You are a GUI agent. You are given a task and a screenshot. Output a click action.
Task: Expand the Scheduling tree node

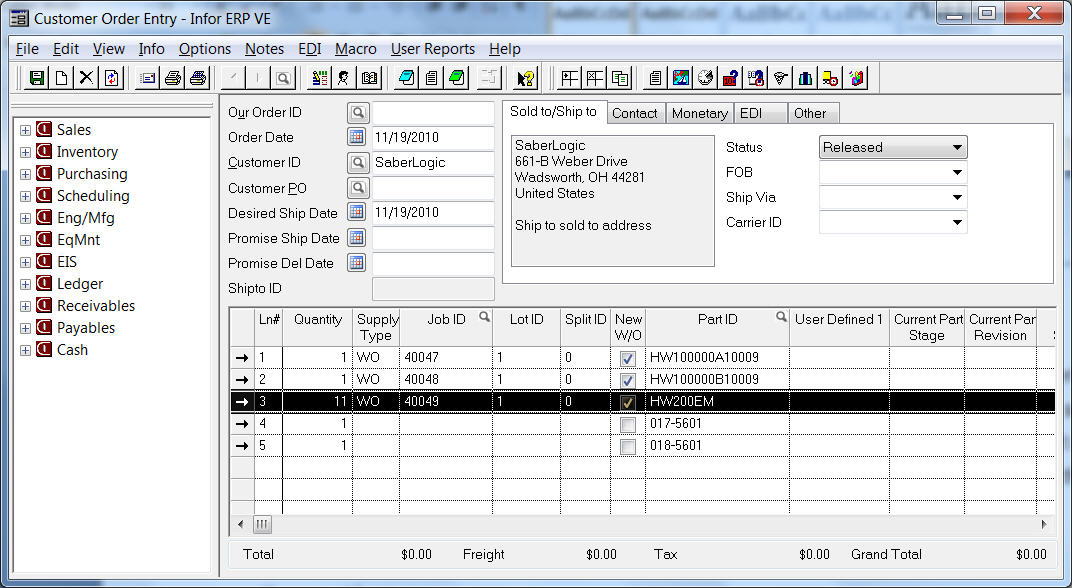point(25,196)
